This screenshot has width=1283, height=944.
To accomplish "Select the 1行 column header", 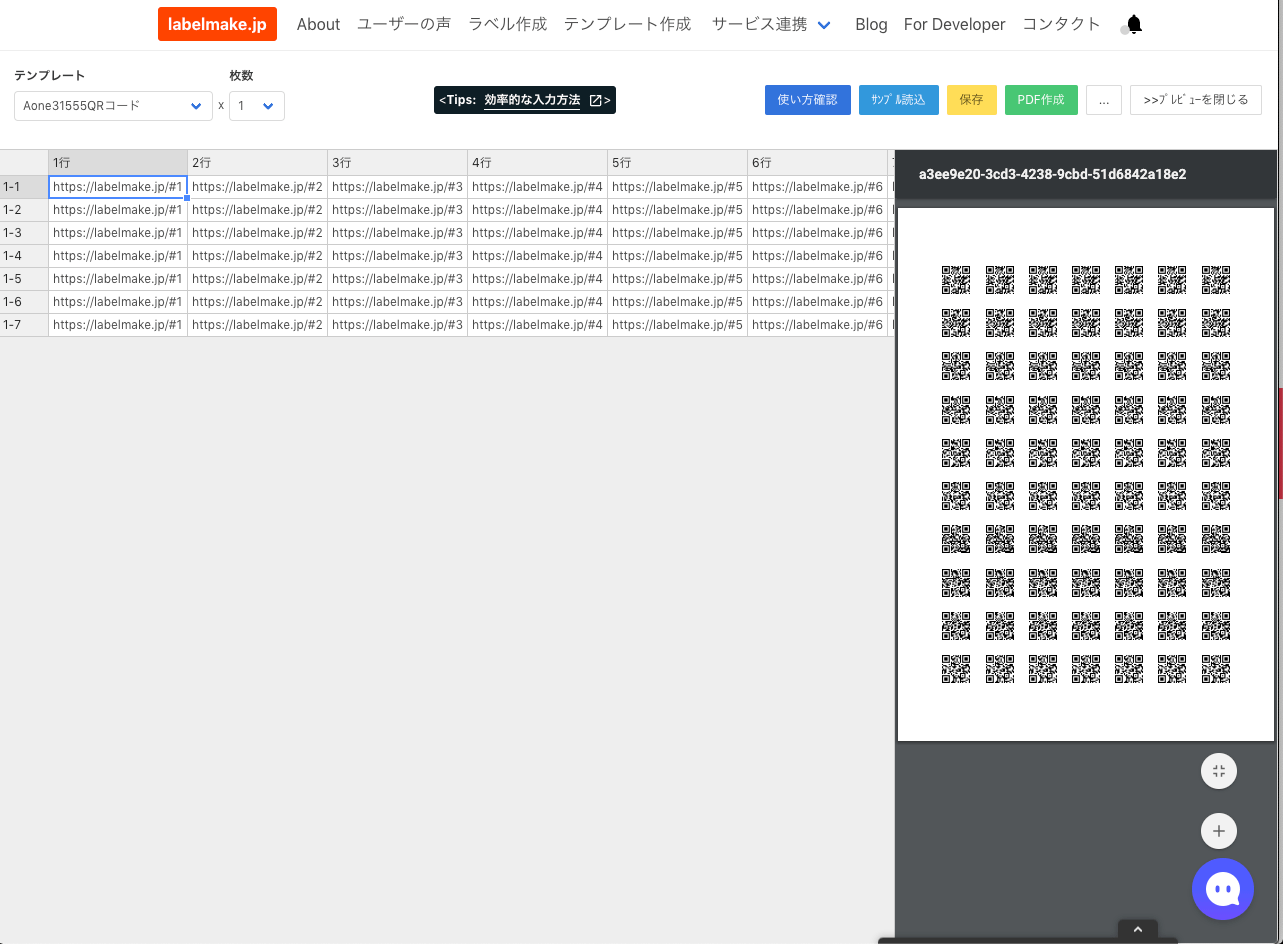I will 117,162.
